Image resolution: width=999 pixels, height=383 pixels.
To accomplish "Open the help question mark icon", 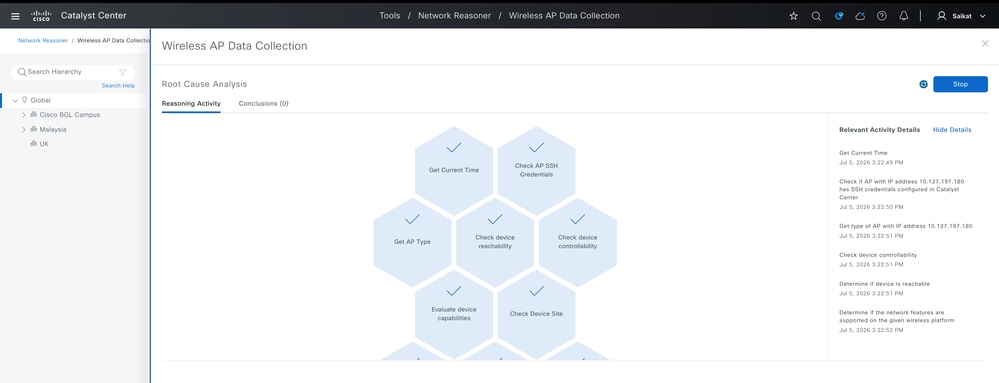I will coord(882,16).
